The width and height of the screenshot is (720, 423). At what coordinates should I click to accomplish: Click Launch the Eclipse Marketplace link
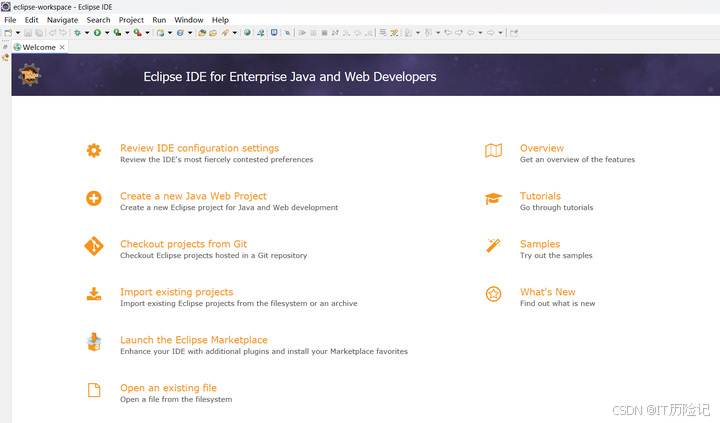(x=194, y=340)
